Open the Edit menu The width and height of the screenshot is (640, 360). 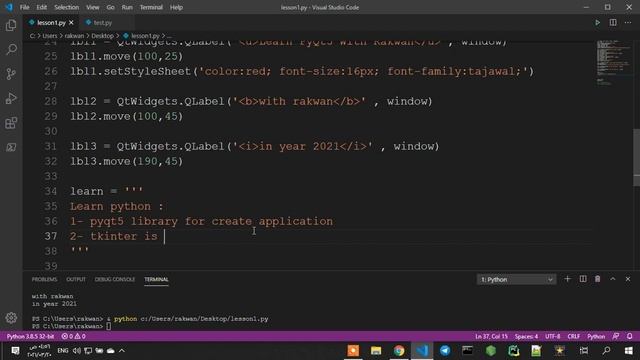[42, 7]
